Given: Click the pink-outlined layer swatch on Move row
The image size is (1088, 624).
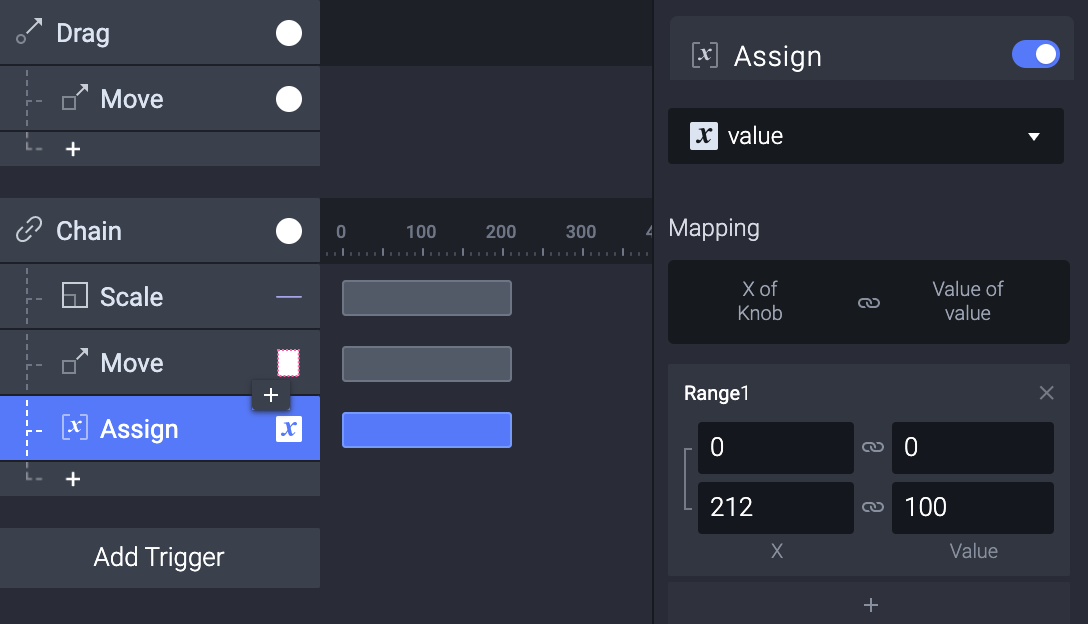Looking at the screenshot, I should pos(289,362).
